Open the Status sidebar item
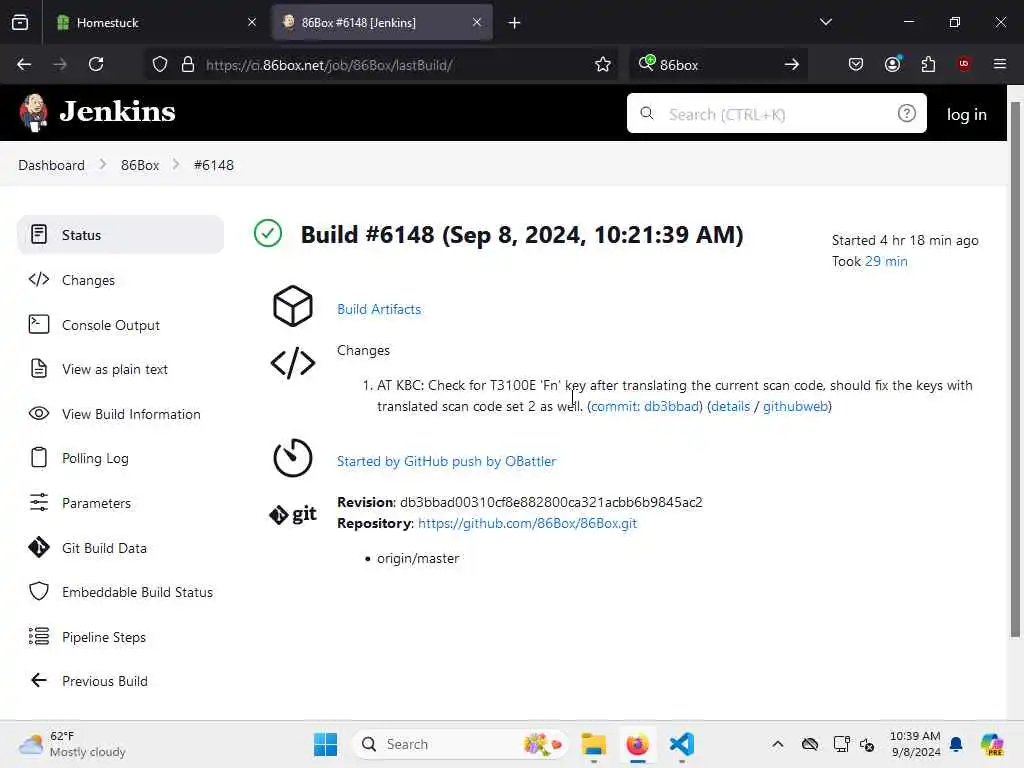This screenshot has width=1024, height=768. point(121,235)
